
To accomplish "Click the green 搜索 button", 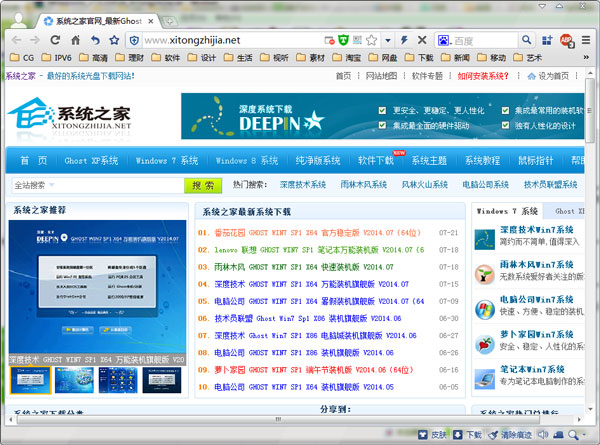I will click(x=203, y=186).
